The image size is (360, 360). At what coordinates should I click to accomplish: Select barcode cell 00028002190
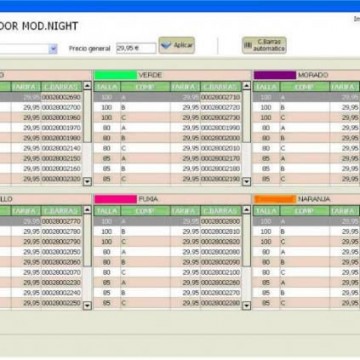point(221,179)
